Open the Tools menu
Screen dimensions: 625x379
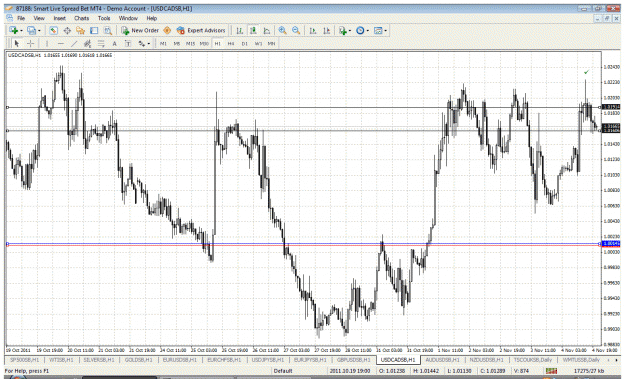(104, 18)
